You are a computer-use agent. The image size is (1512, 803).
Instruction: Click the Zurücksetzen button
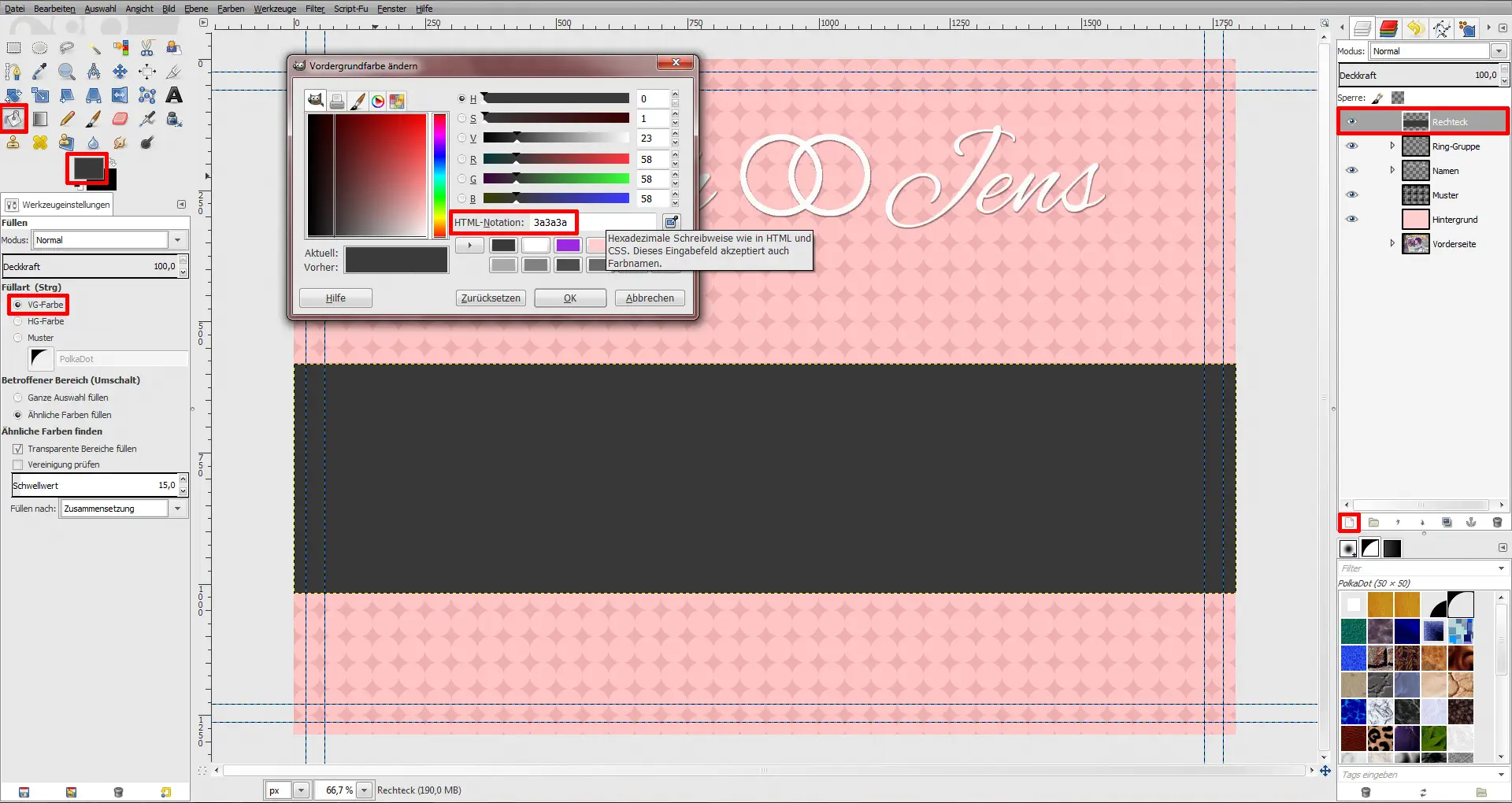tap(490, 298)
